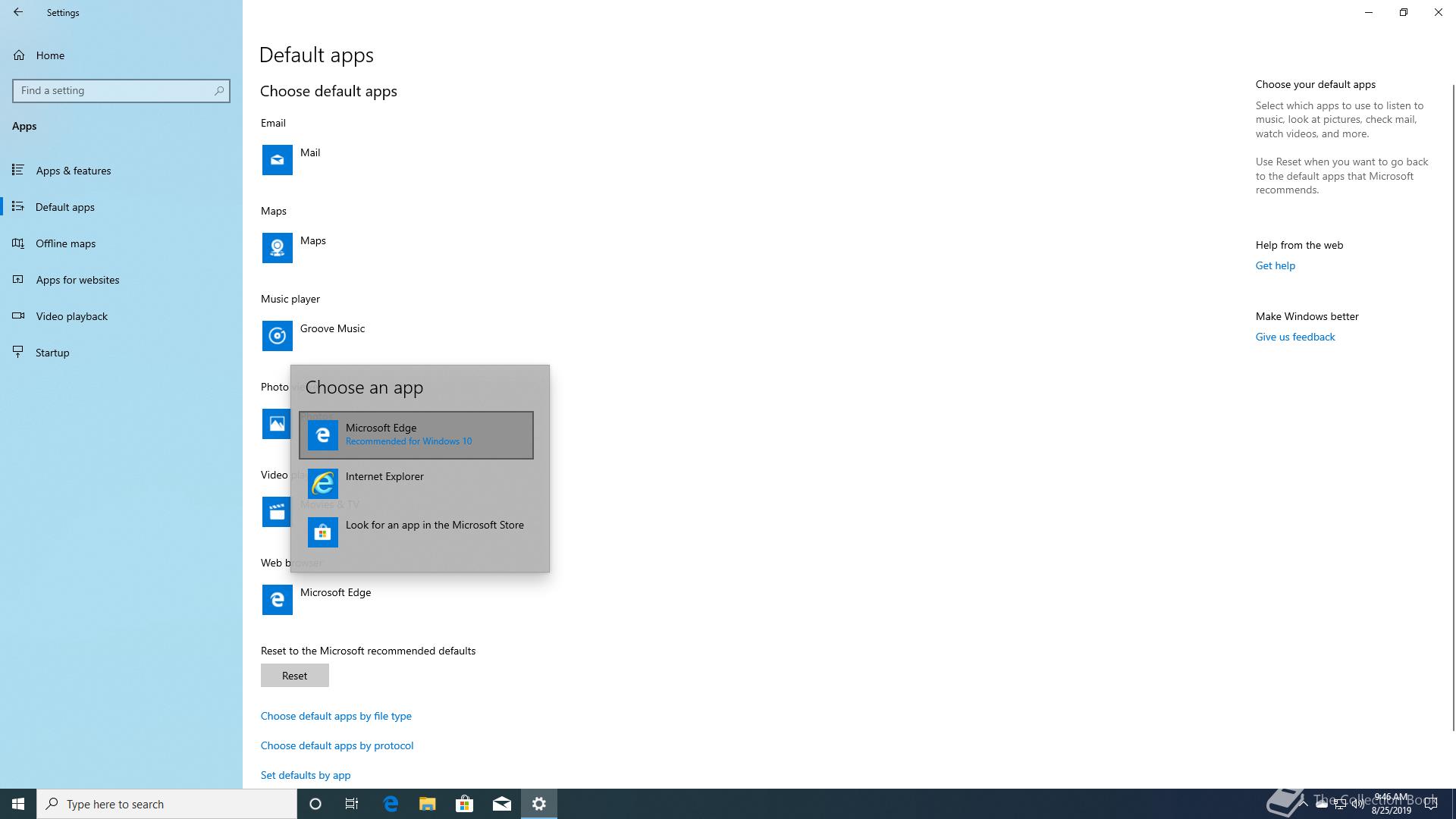Choose Internet Explorer in the popup
This screenshot has height=819, width=1456.
(416, 484)
